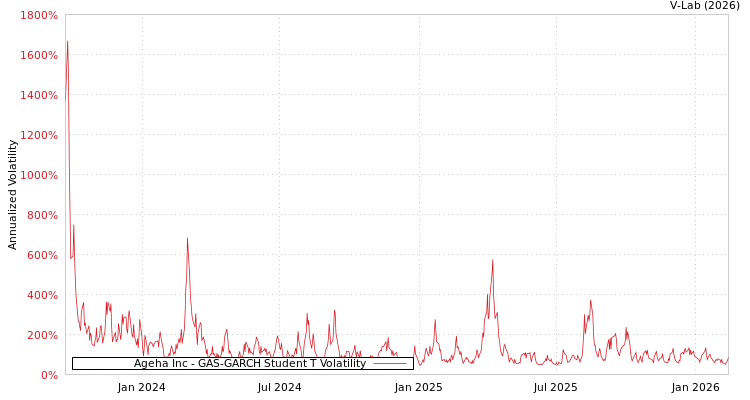Click the 800% y-axis label
This screenshot has width=750, height=400.
42,215
